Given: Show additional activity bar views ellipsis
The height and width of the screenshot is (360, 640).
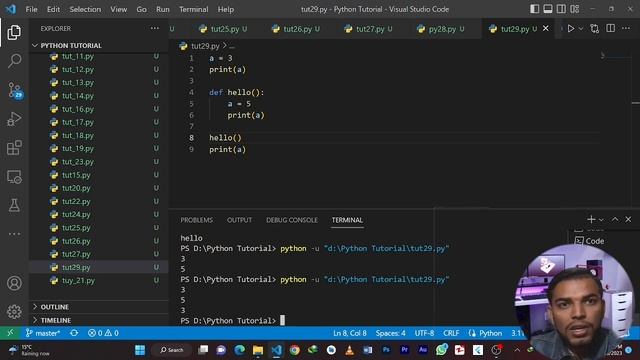Looking at the screenshot, I should [x=14, y=234].
